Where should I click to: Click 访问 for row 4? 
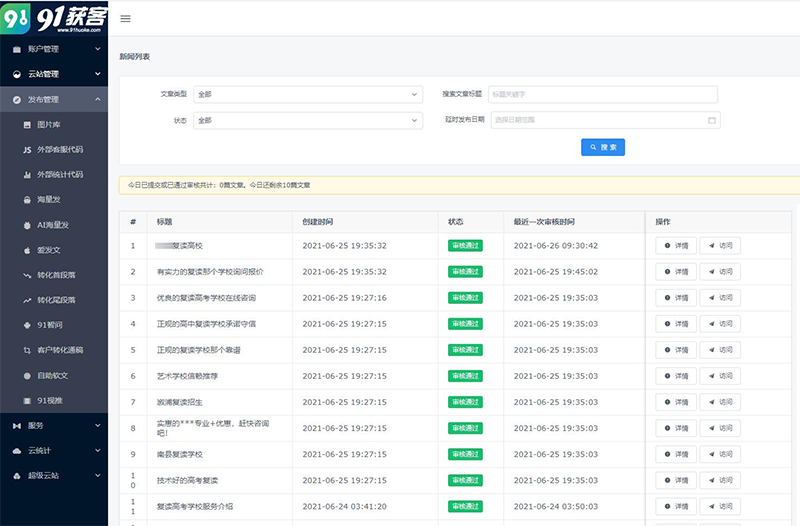(x=720, y=323)
